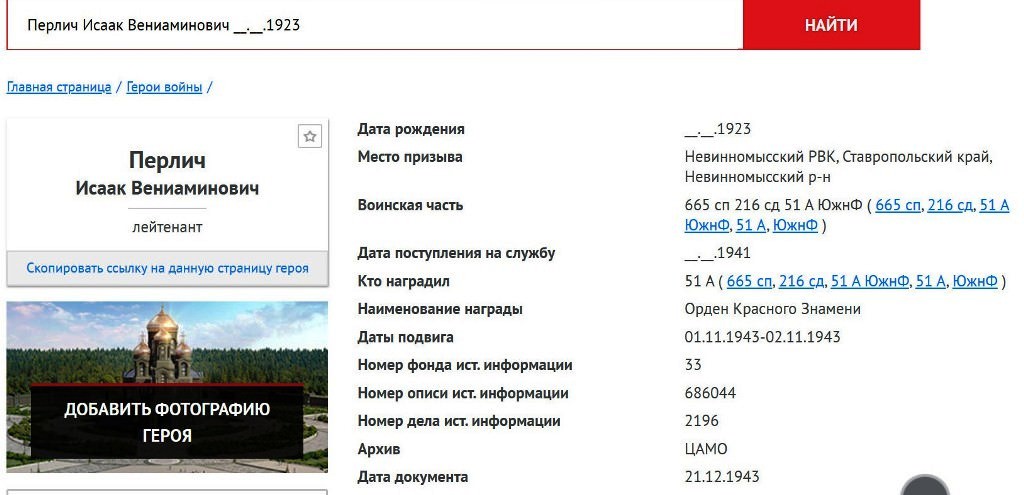Click final ЮжнФ link in Кто наградил row
The width and height of the screenshot is (1024, 495).
(x=975, y=281)
